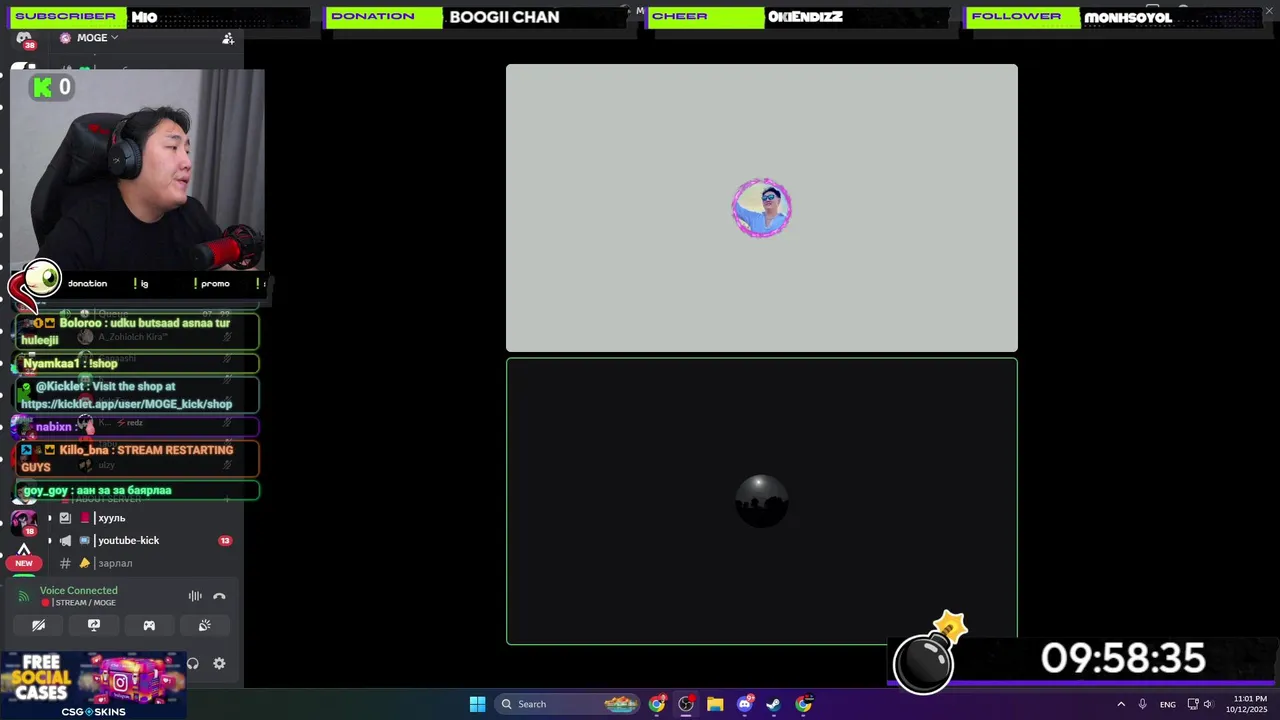Start an activity with the gamepad icon
This screenshot has height=720, width=1280.
[x=149, y=625]
